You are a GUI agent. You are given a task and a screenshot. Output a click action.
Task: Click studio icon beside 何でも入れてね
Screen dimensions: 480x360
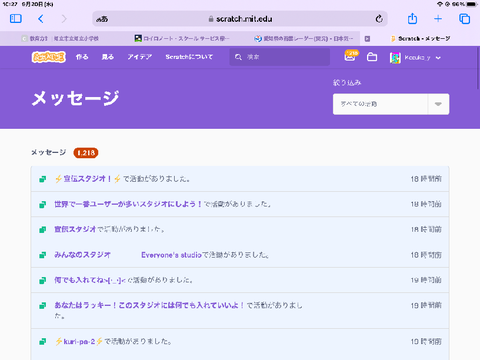[43, 280]
